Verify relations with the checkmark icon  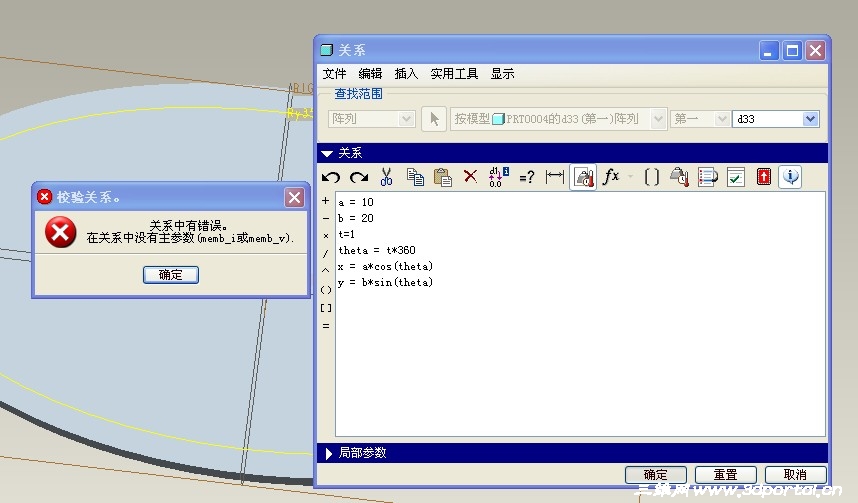point(735,177)
